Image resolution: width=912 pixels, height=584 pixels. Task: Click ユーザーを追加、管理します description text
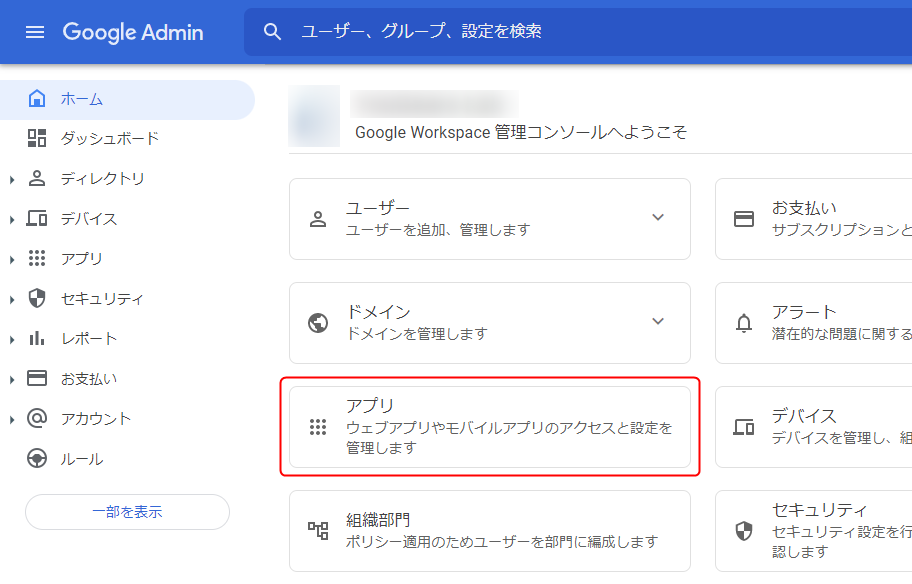click(438, 230)
